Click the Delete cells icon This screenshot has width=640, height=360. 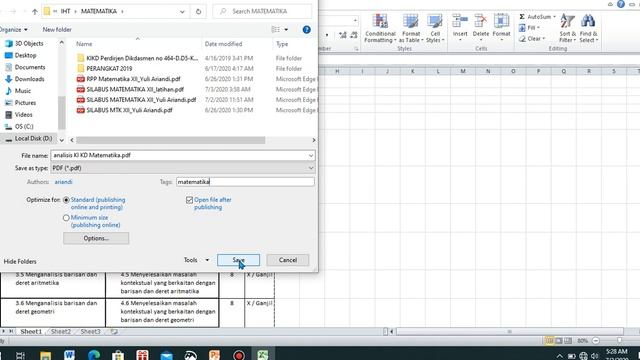tap(480, 21)
